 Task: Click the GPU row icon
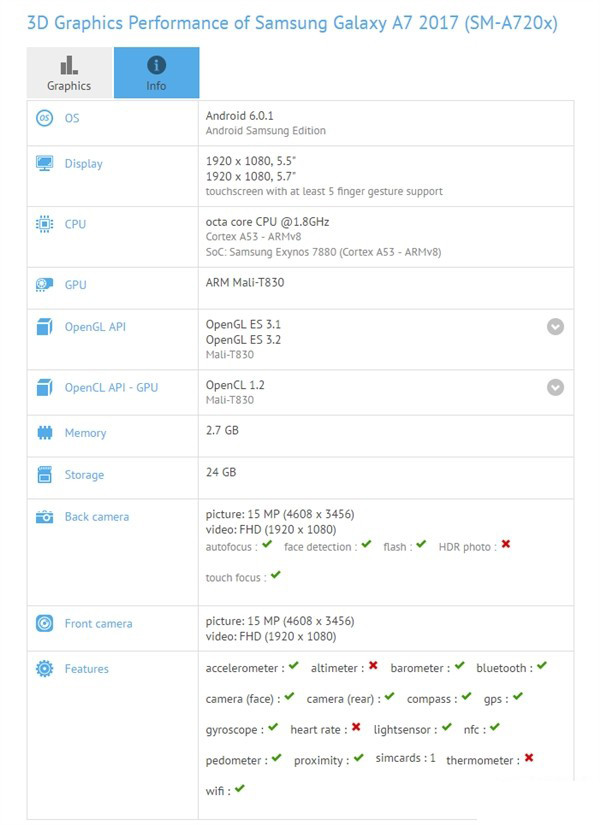(x=44, y=285)
